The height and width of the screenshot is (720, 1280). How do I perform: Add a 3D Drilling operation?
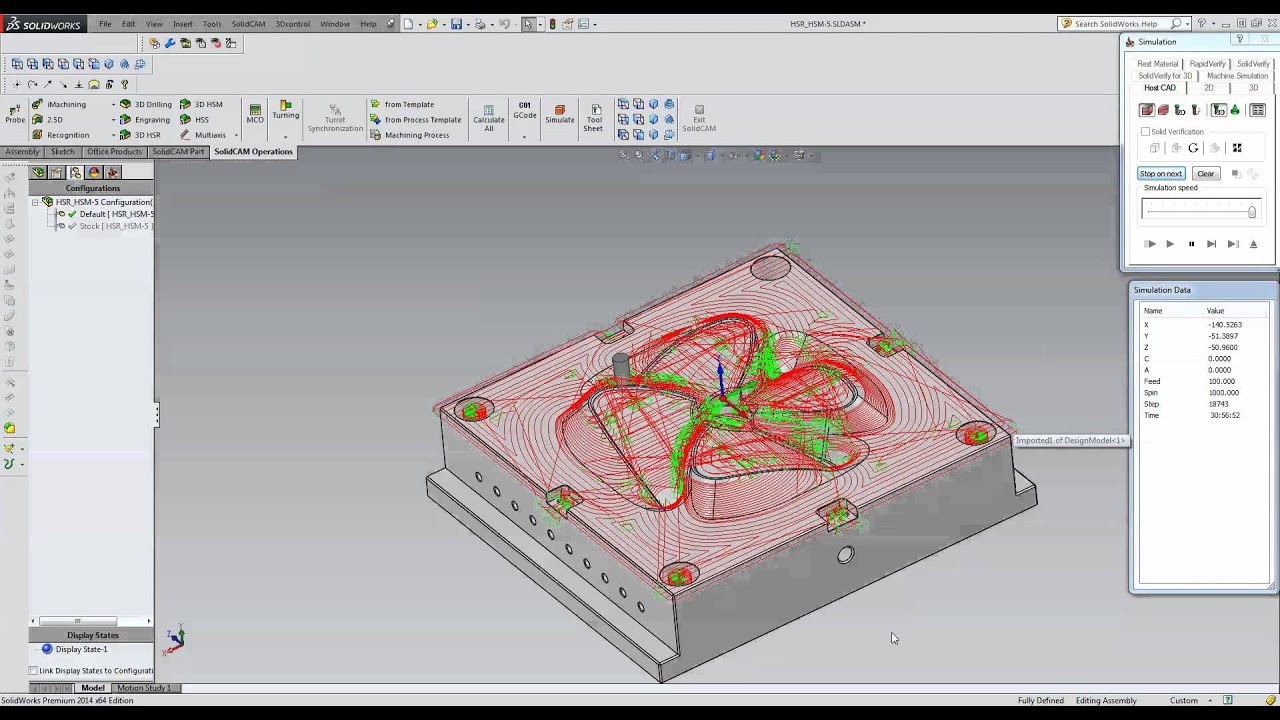point(146,104)
